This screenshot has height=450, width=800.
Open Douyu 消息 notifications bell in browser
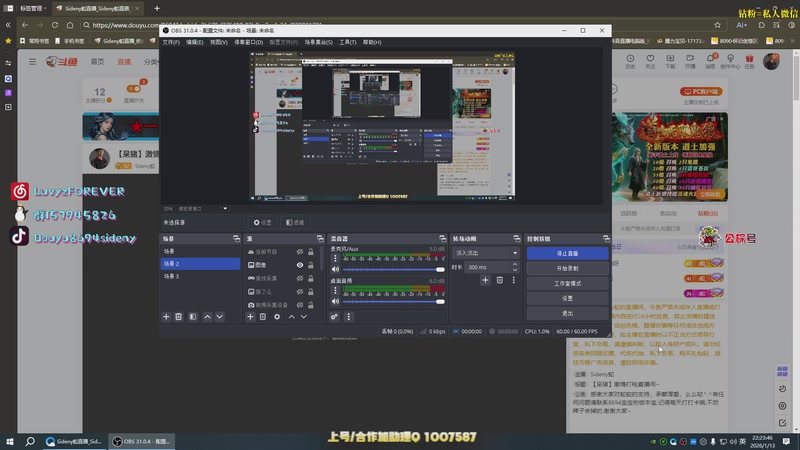710,61
